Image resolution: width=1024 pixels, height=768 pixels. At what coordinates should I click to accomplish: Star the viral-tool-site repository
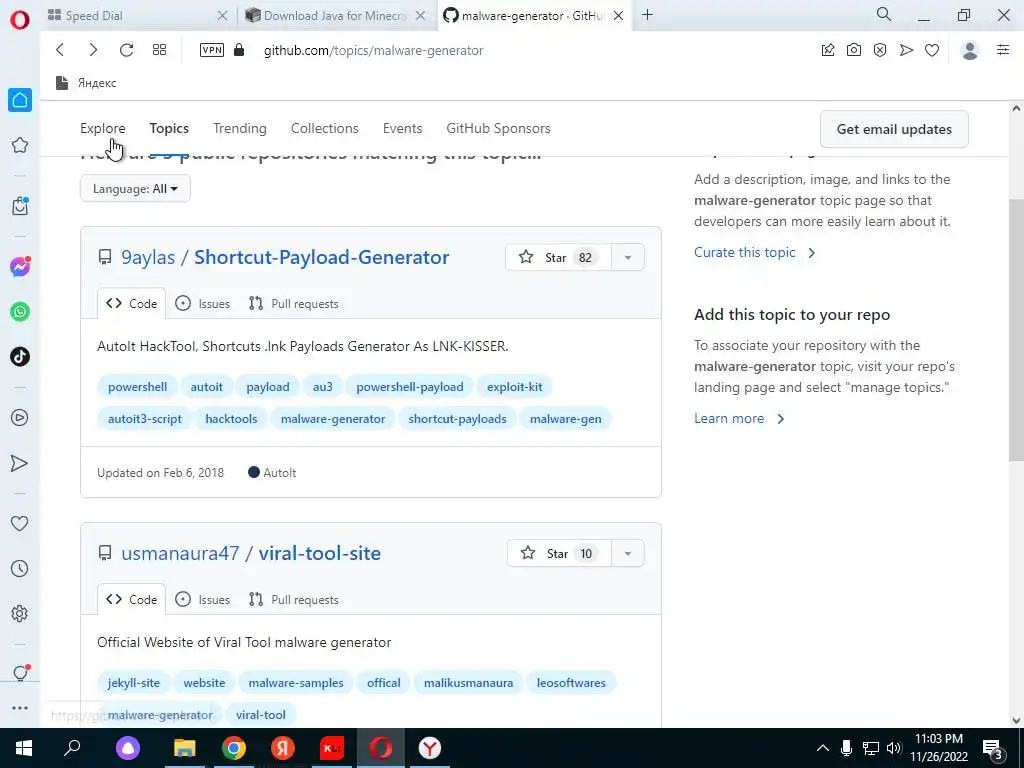[x=559, y=554]
